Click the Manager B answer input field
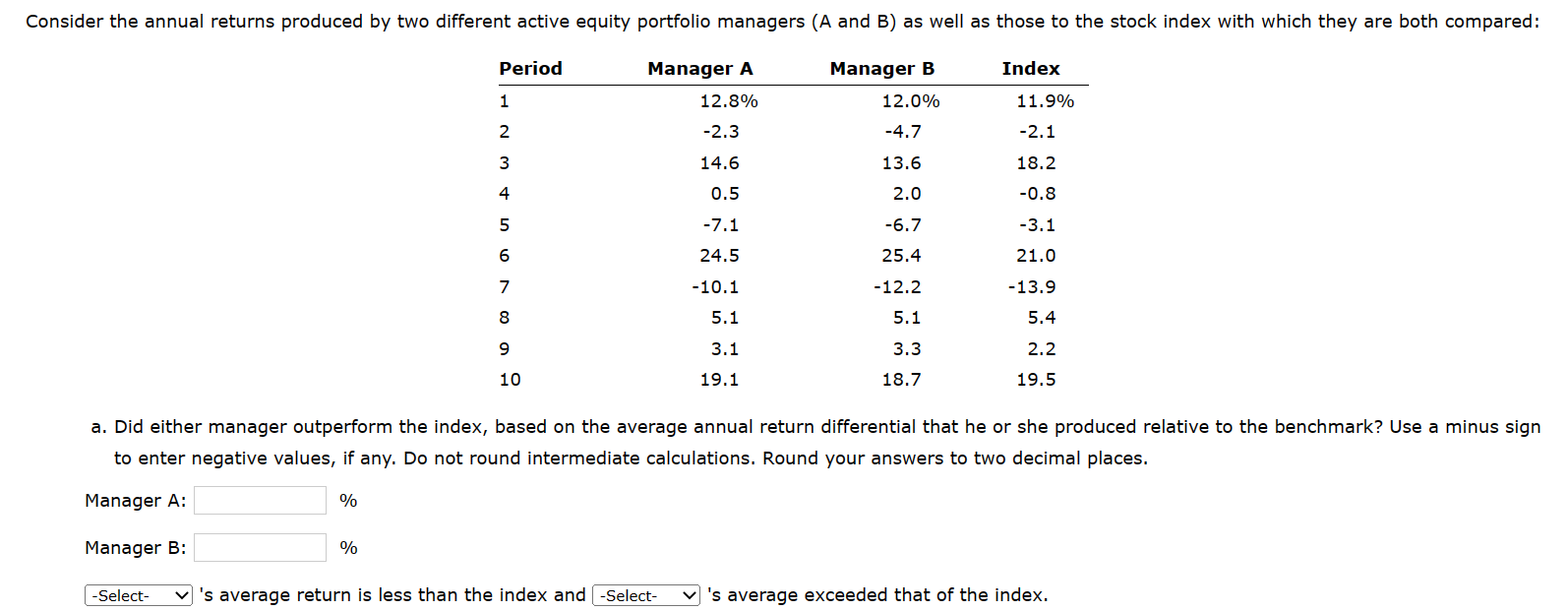The image size is (1568, 611). pos(259,547)
